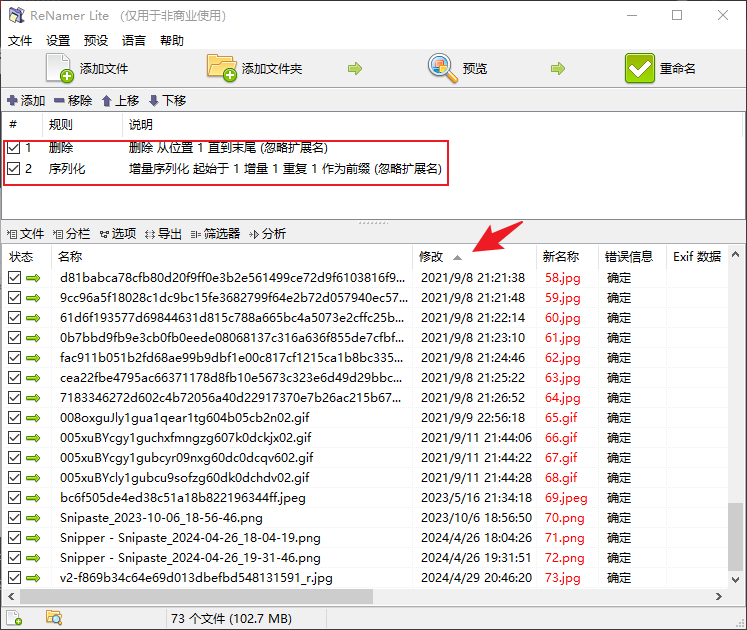The height and width of the screenshot is (630, 747).
Task: Expand the 选项 (Options) dropdown
Action: pos(117,234)
